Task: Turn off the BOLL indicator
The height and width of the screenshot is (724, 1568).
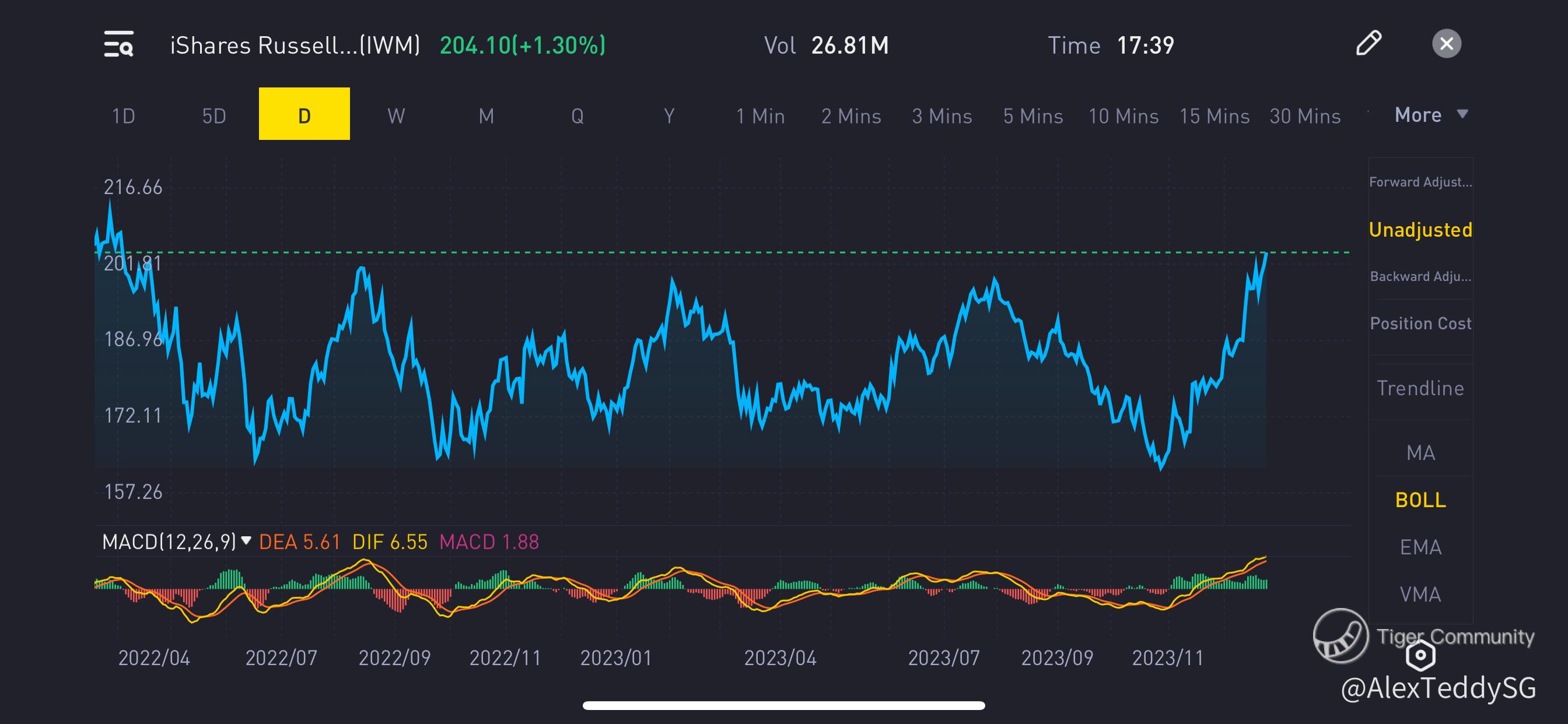Action: (x=1420, y=500)
